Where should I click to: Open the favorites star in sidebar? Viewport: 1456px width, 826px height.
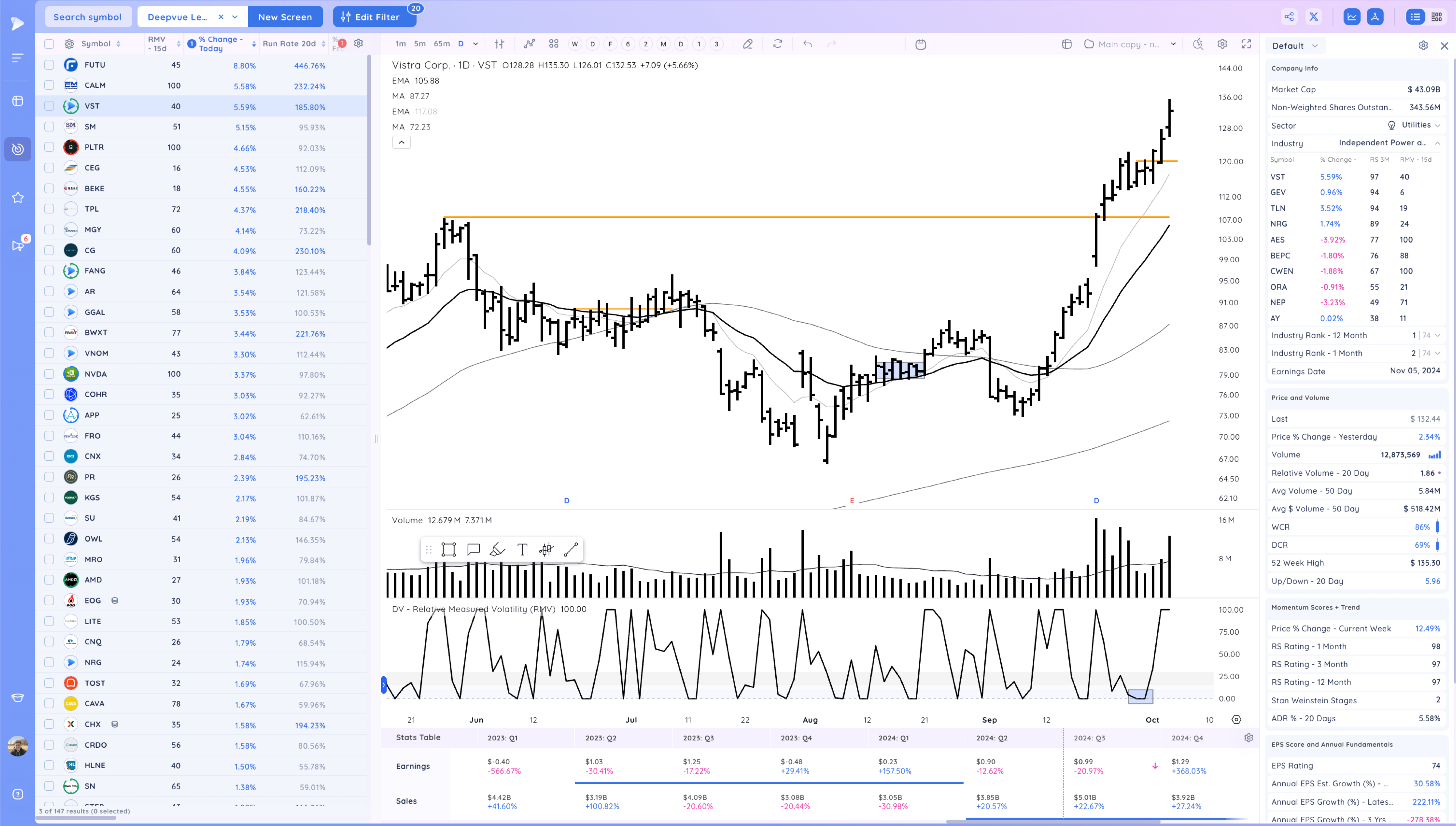pyautogui.click(x=17, y=197)
